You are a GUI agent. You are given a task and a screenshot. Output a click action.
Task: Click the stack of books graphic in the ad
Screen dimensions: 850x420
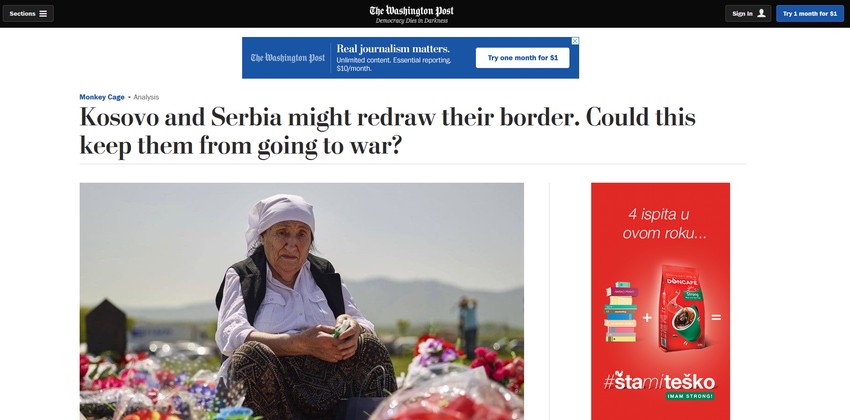point(621,312)
